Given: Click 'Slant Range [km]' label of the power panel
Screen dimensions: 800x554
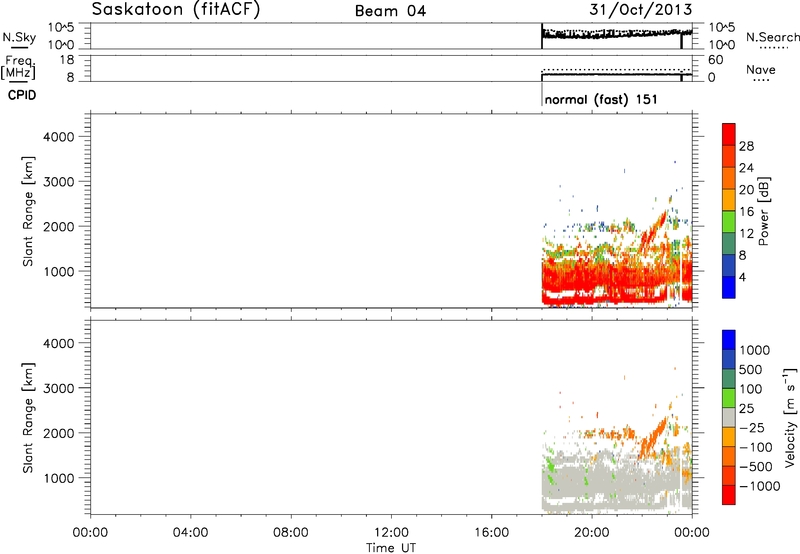Looking at the screenshot, I should pos(28,211).
